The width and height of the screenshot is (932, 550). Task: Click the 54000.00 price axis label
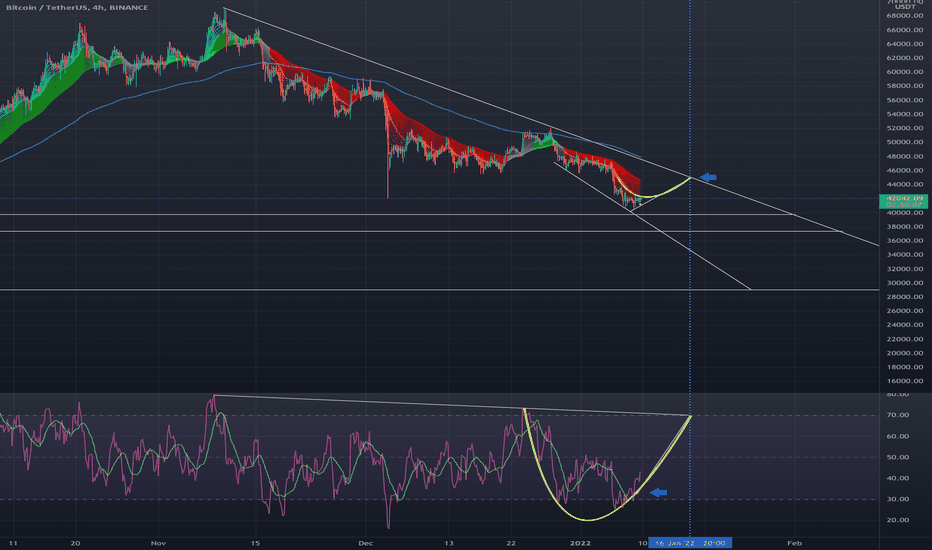[x=905, y=114]
